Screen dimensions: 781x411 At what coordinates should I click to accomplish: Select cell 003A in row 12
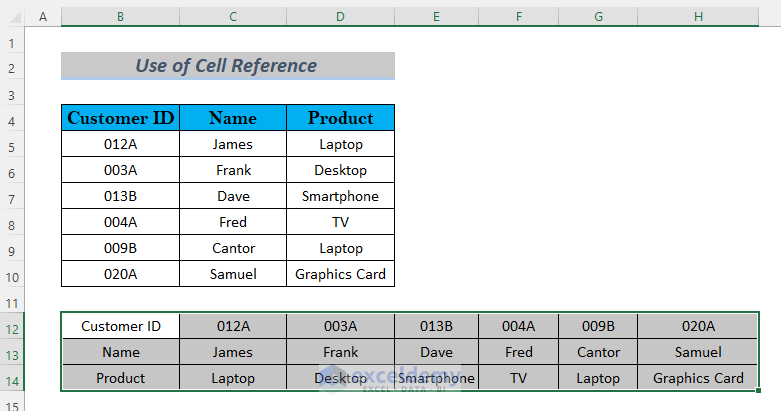point(340,326)
